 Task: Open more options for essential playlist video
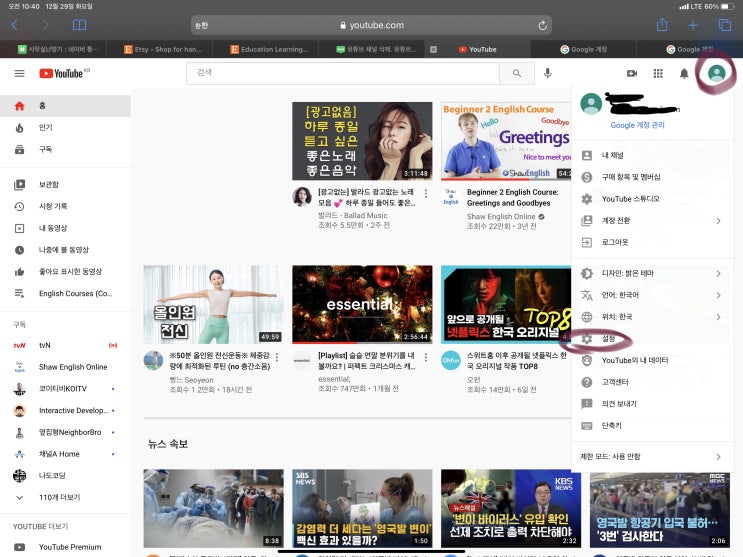click(426, 356)
